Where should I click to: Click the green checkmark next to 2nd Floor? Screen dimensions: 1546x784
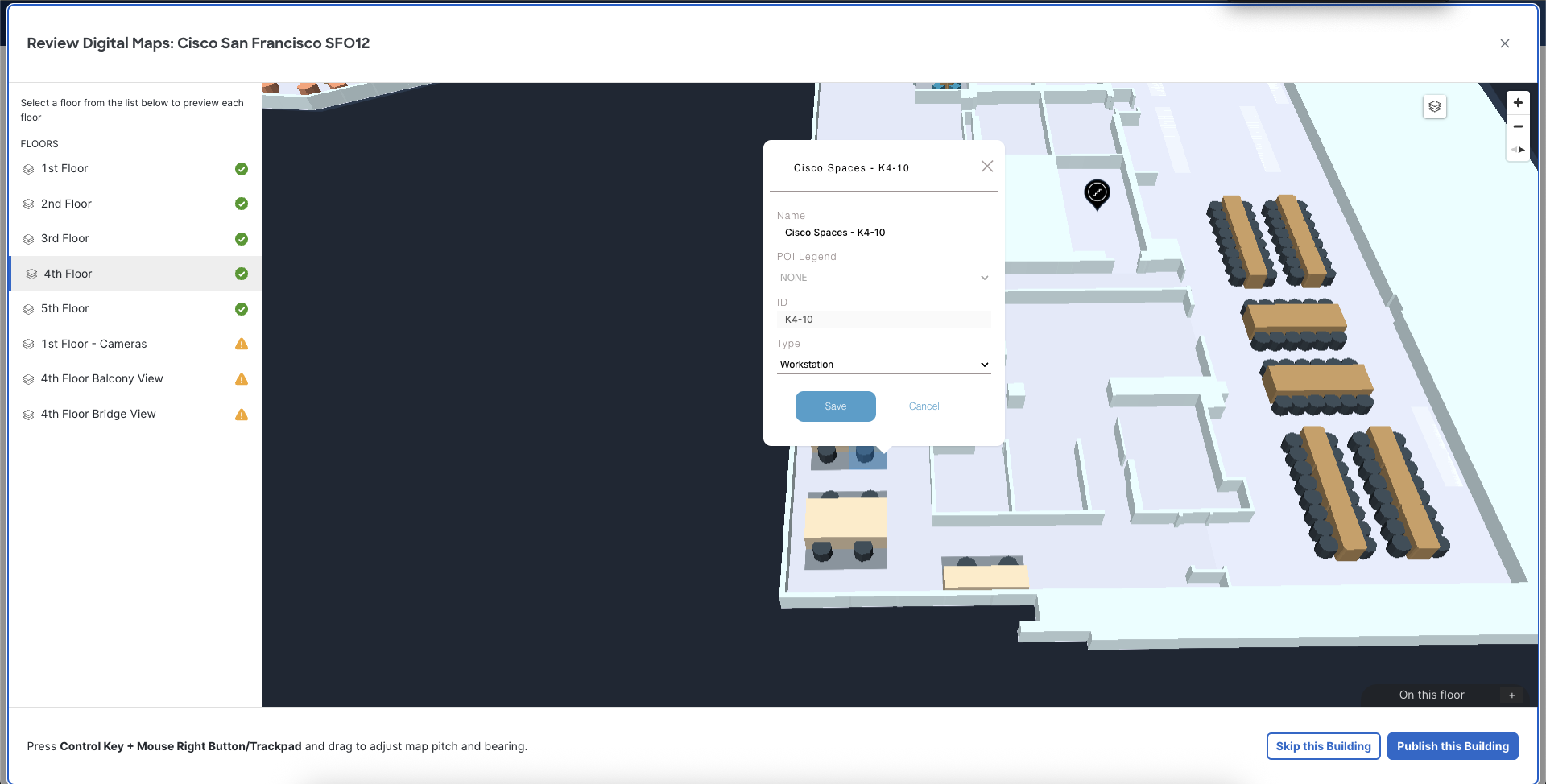coord(242,204)
